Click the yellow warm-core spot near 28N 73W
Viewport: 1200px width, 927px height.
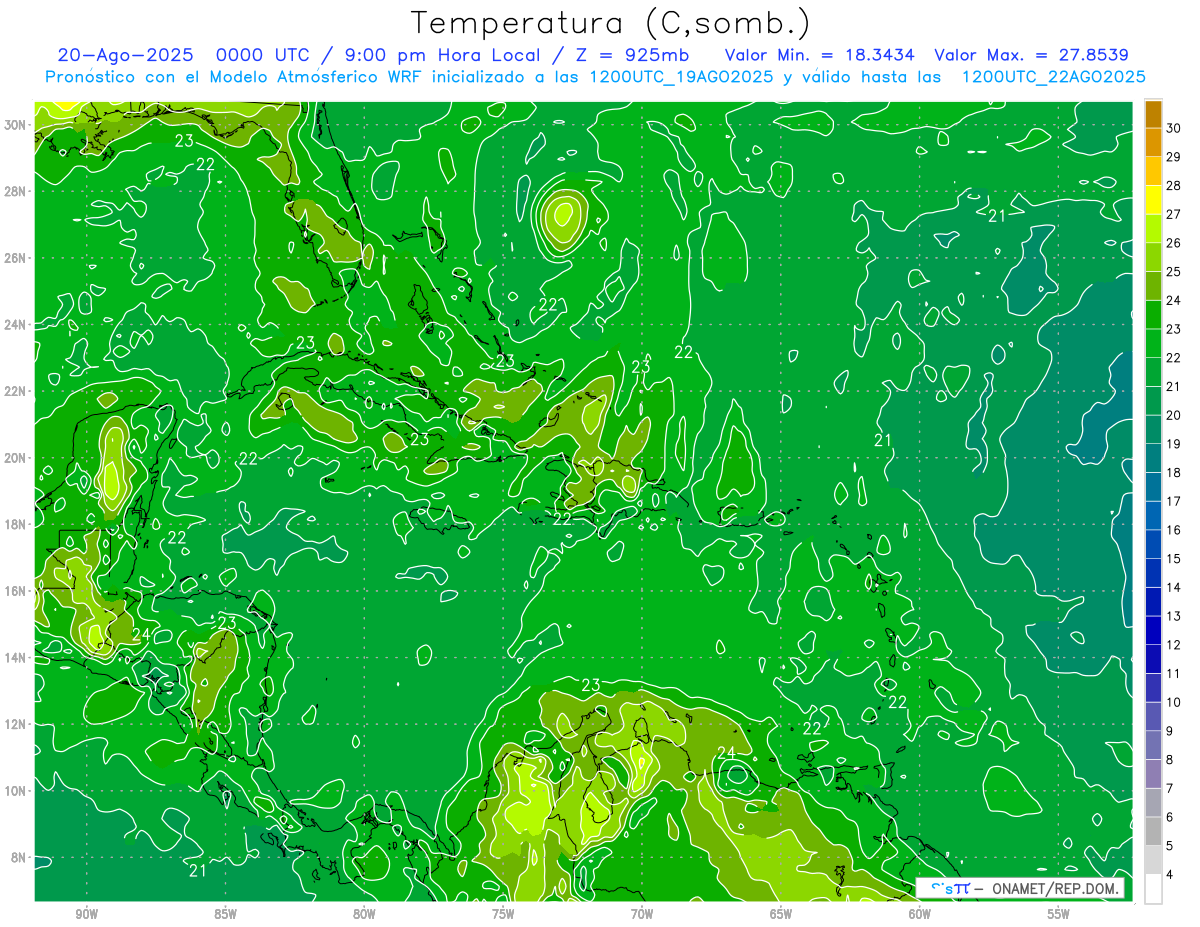(563, 213)
